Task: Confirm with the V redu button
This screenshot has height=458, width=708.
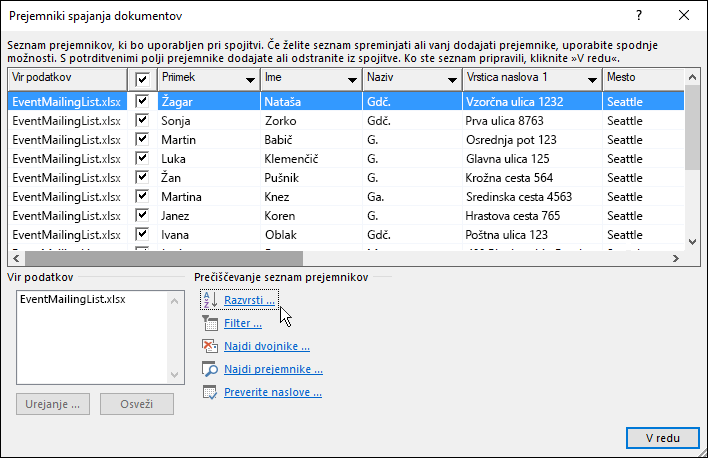Action: (x=662, y=438)
